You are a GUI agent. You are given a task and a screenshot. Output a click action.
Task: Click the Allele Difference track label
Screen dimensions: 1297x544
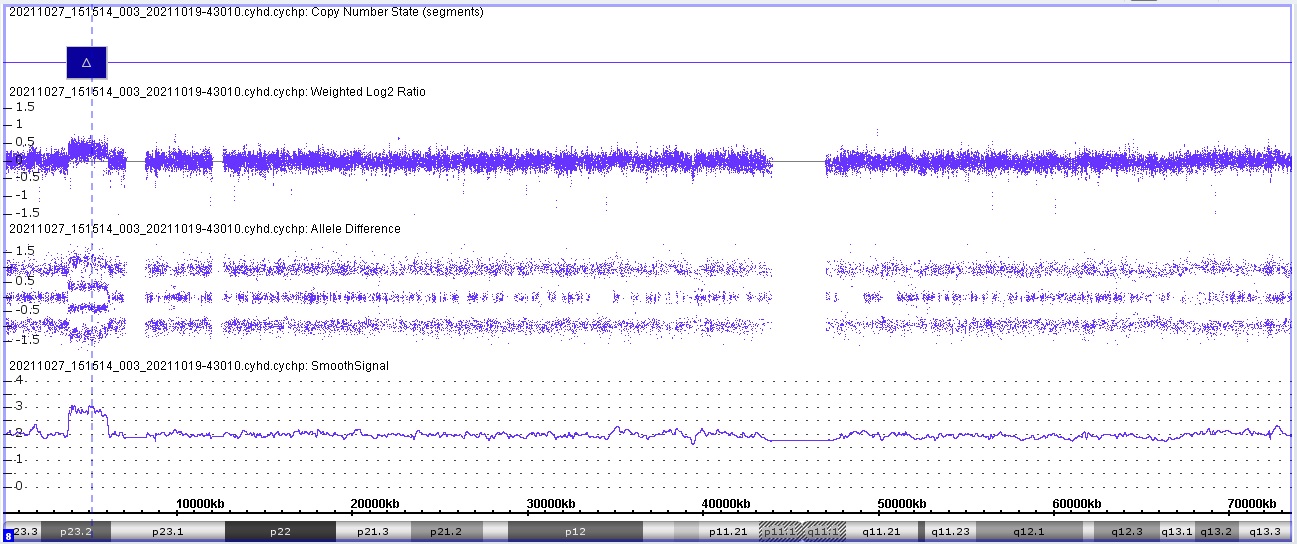[x=205, y=229]
